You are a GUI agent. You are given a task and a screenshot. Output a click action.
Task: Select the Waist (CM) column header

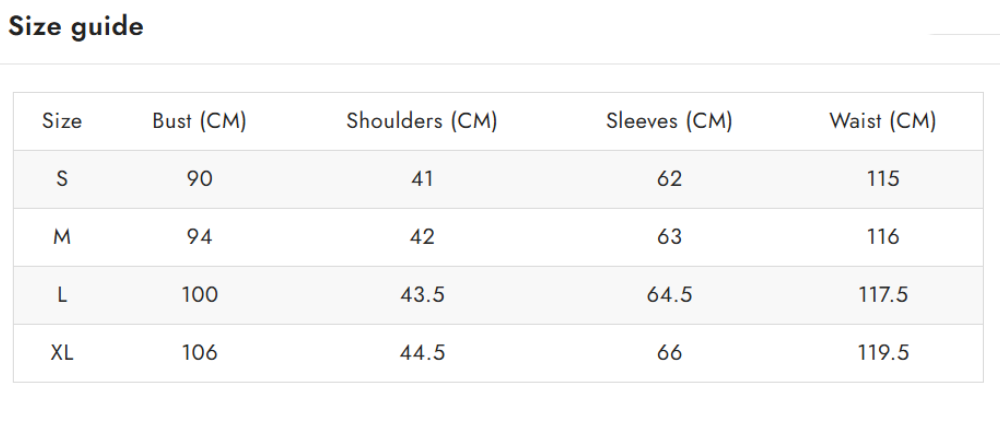tap(882, 122)
